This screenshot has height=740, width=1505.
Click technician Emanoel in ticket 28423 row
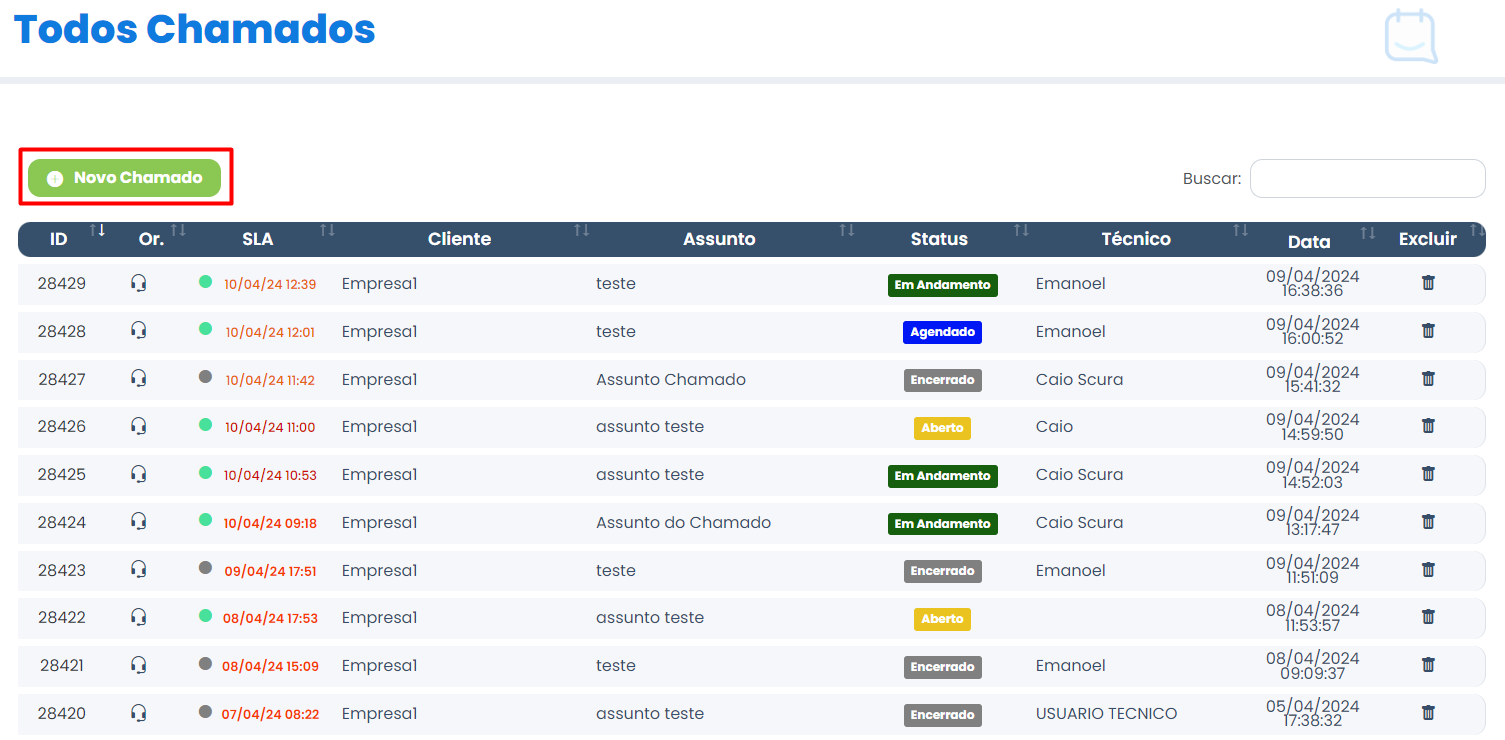click(x=1071, y=570)
